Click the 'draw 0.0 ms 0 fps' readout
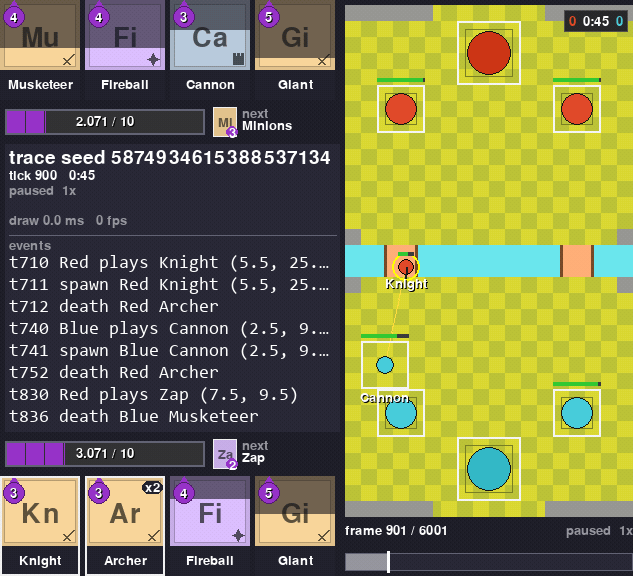Screen dimensions: 633x576 click(x=68, y=220)
